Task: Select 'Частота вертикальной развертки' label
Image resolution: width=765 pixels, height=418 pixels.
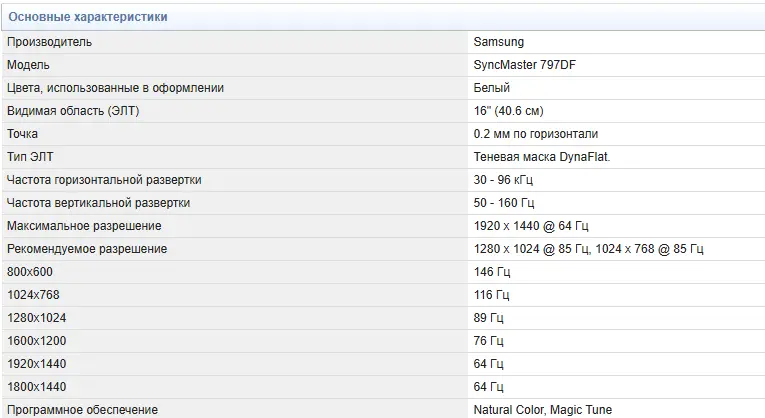Action: (x=99, y=203)
